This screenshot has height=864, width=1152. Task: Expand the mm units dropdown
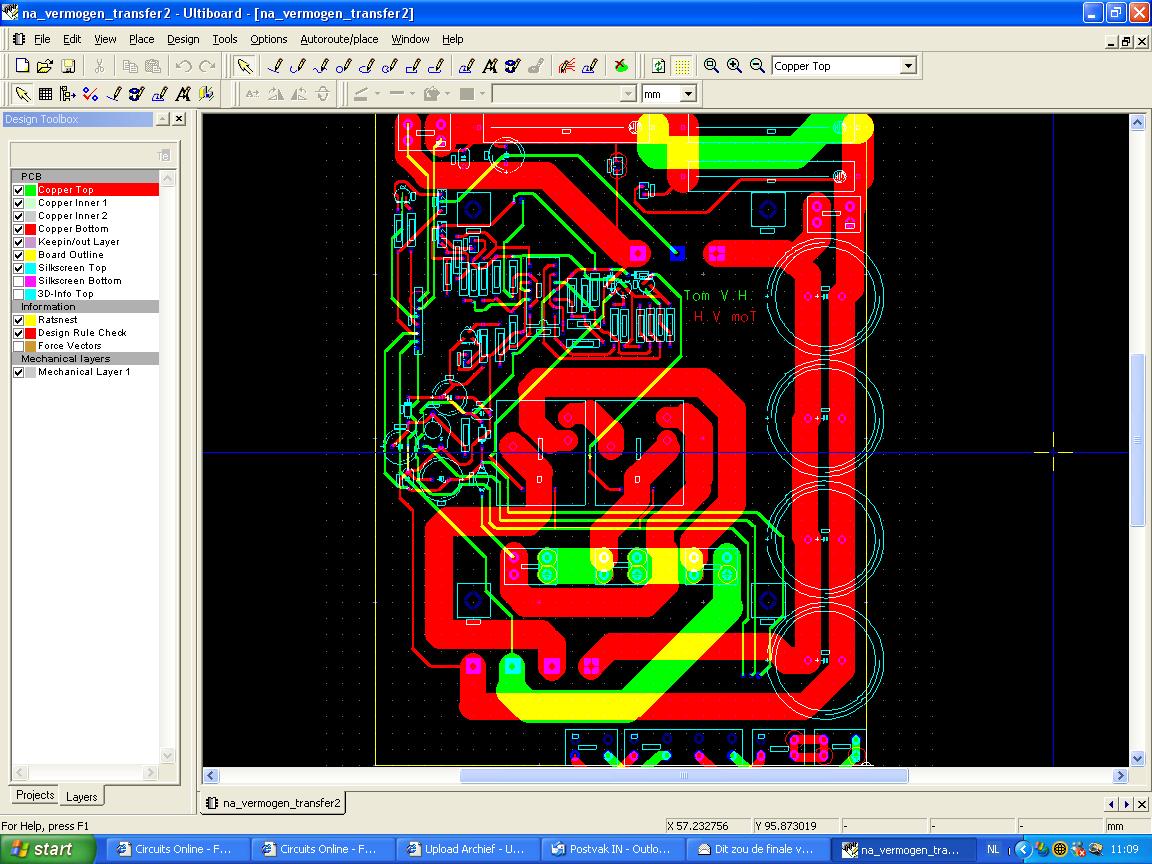tap(688, 94)
